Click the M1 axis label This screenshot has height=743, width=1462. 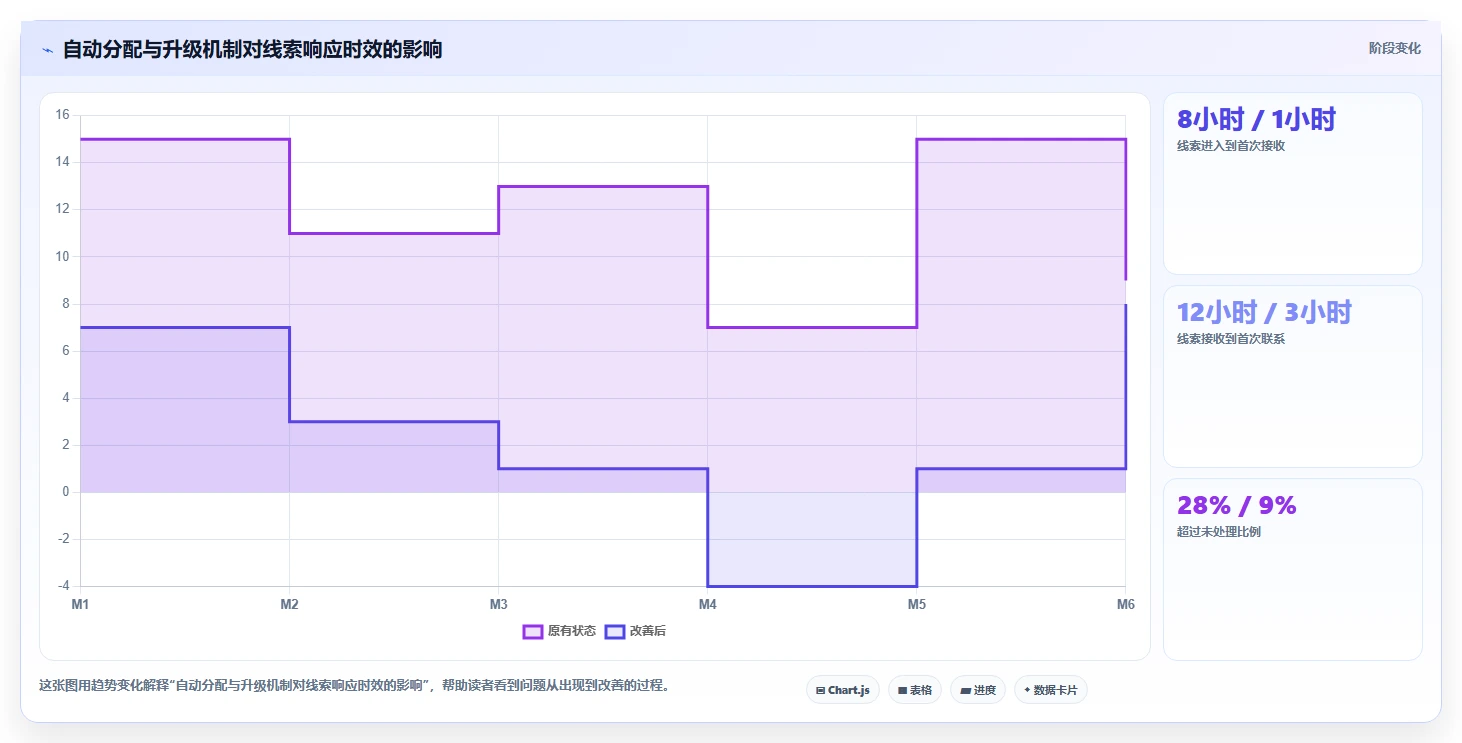80,604
